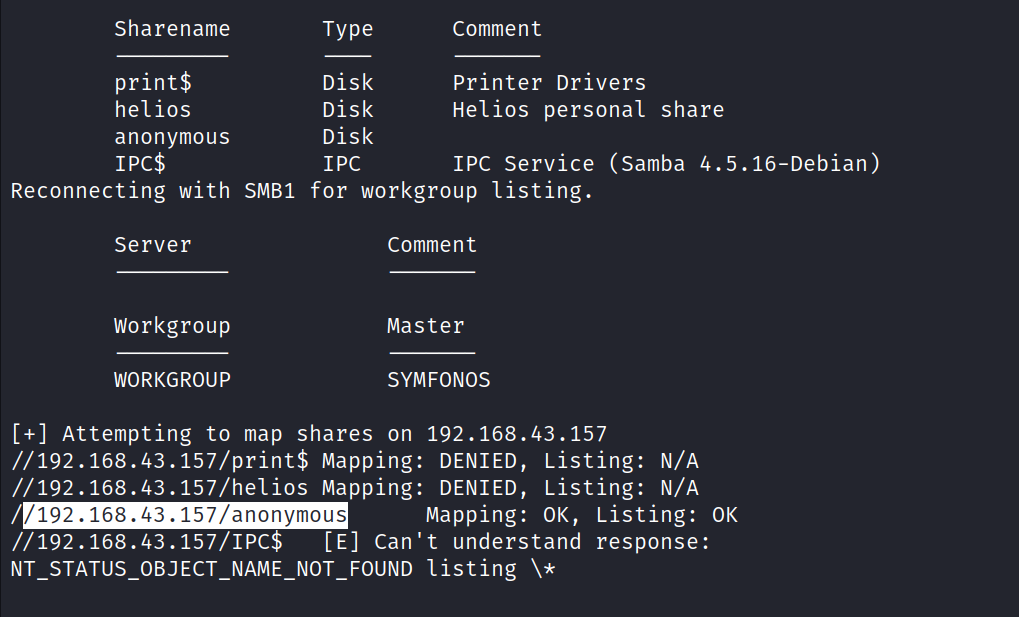The image size is (1019, 617).
Task: Click the Sharename column header
Action: [x=171, y=29]
